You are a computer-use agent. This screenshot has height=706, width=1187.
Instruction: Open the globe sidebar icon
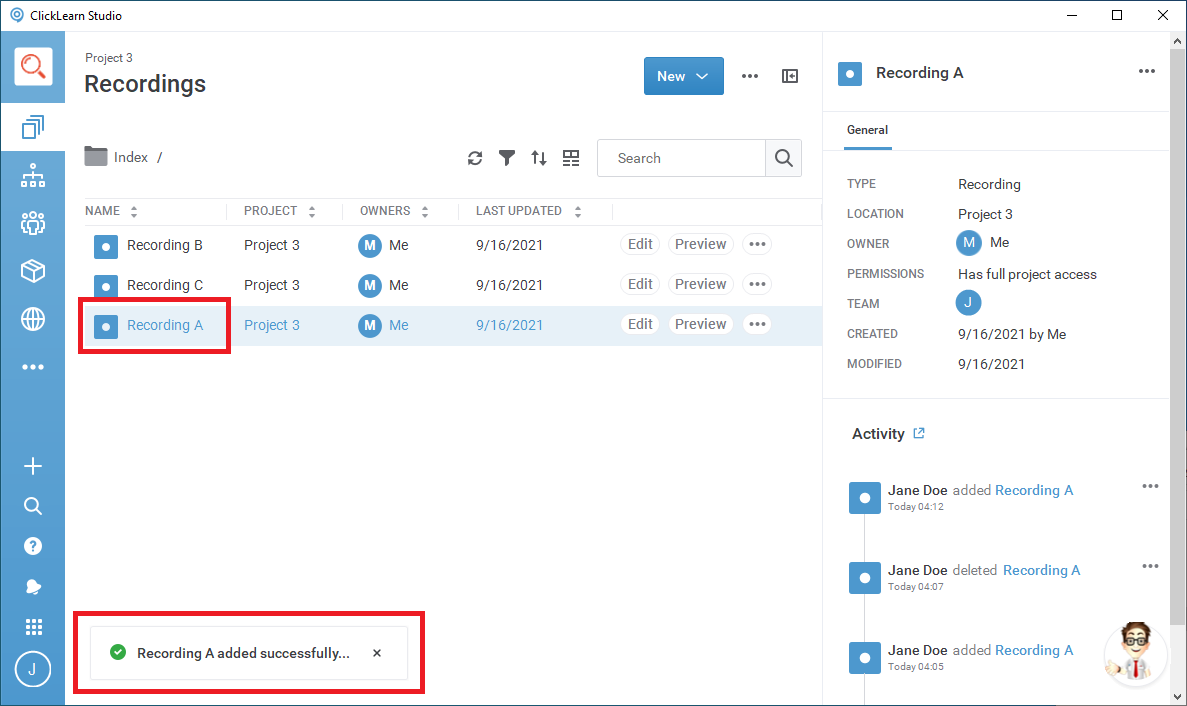[x=33, y=319]
